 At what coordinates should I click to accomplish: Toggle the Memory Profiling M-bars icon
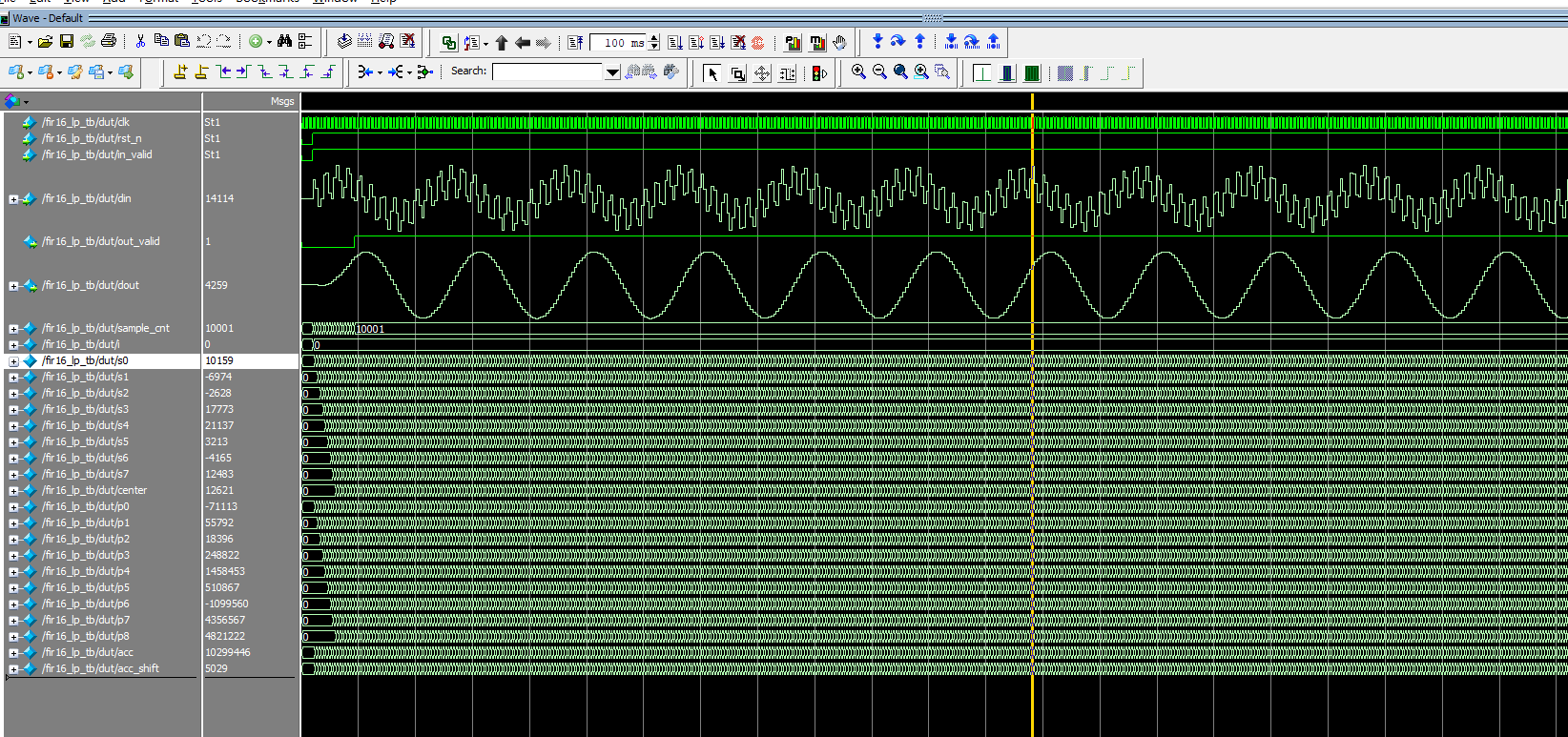click(817, 43)
